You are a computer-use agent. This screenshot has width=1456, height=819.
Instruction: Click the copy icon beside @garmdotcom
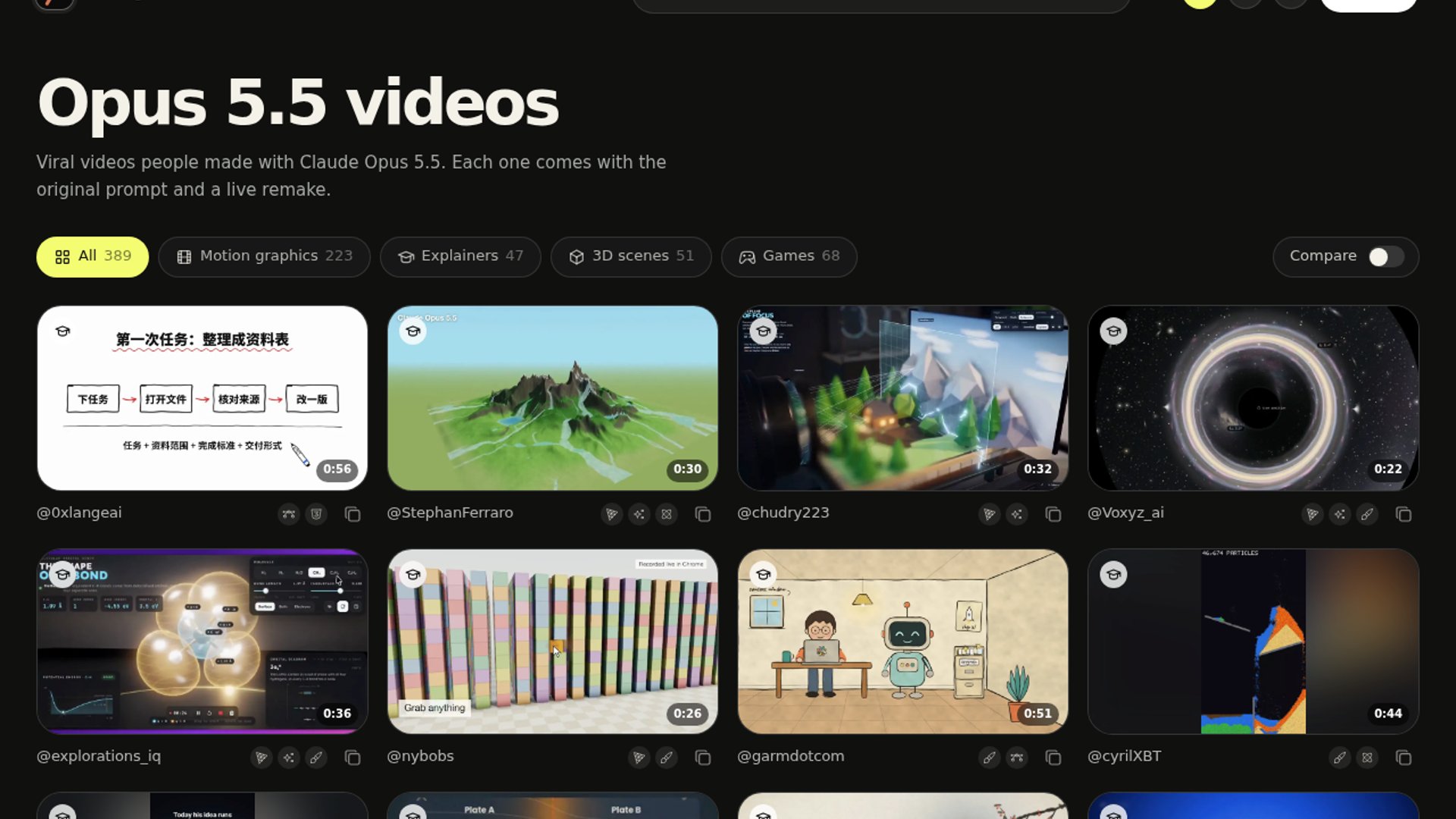1053,758
